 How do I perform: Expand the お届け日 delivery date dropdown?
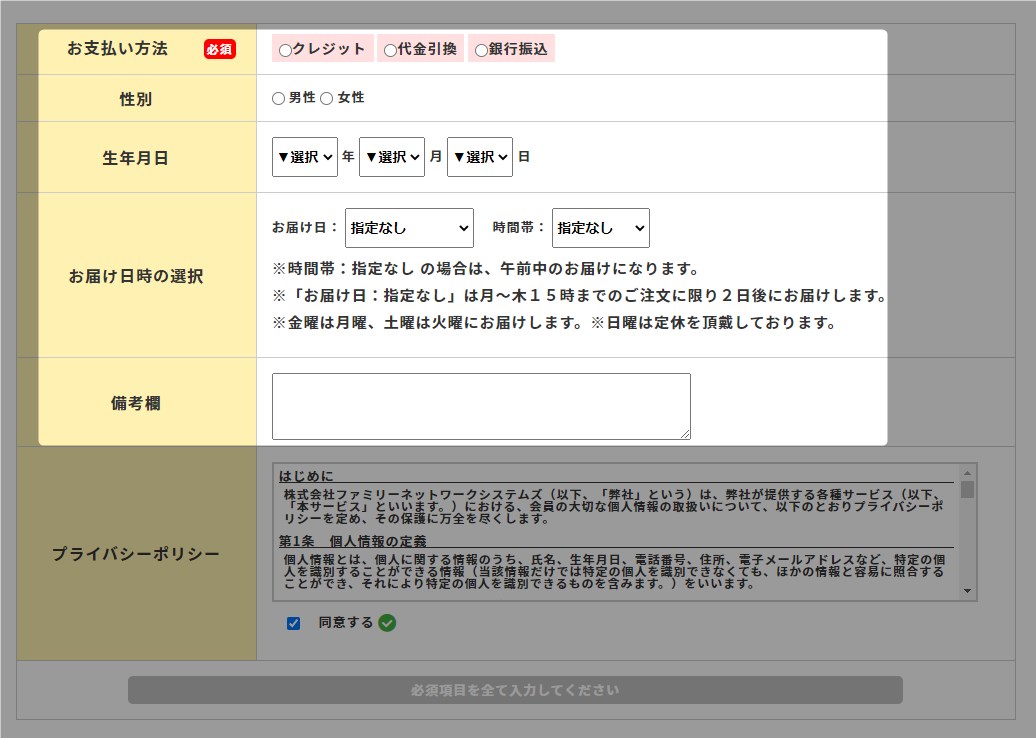[409, 228]
